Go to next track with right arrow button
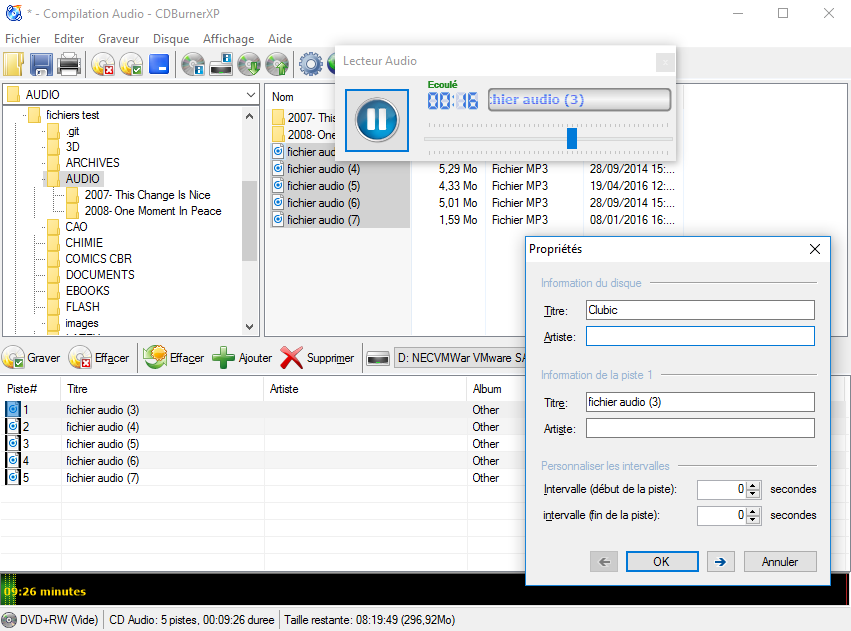This screenshot has height=631, width=851. (x=719, y=561)
